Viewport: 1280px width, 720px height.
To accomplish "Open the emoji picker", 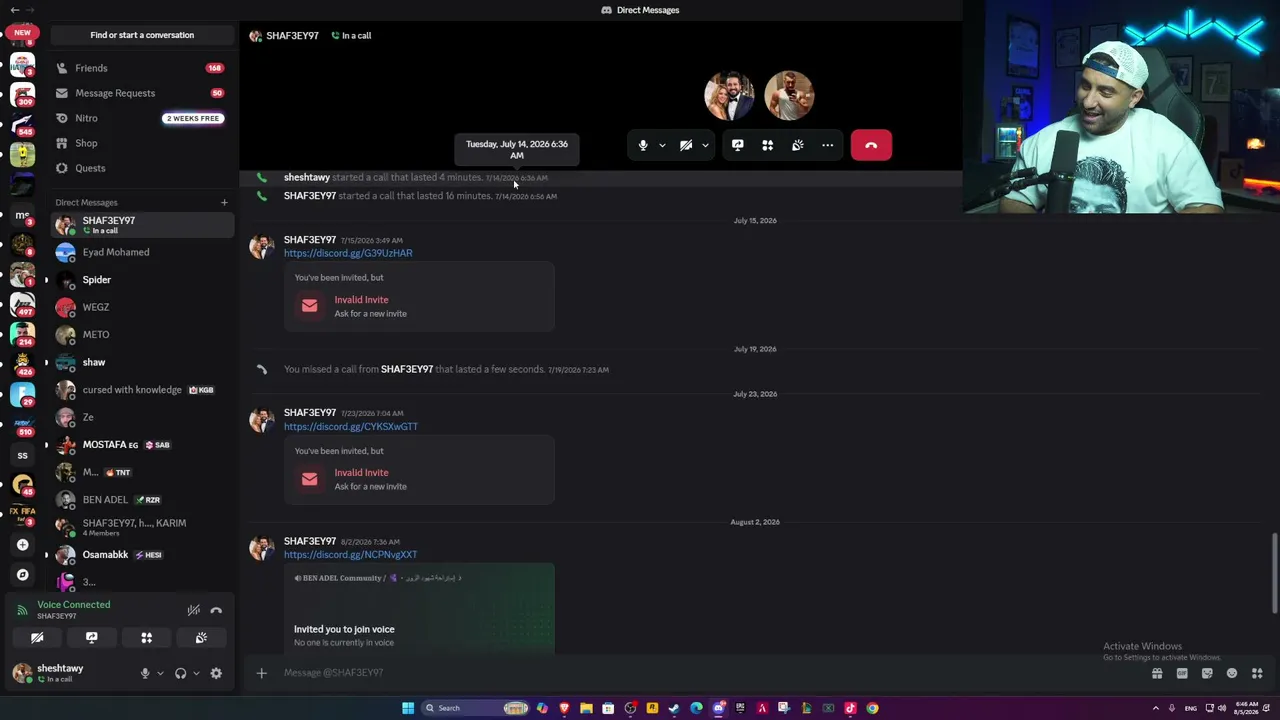I will (1232, 674).
